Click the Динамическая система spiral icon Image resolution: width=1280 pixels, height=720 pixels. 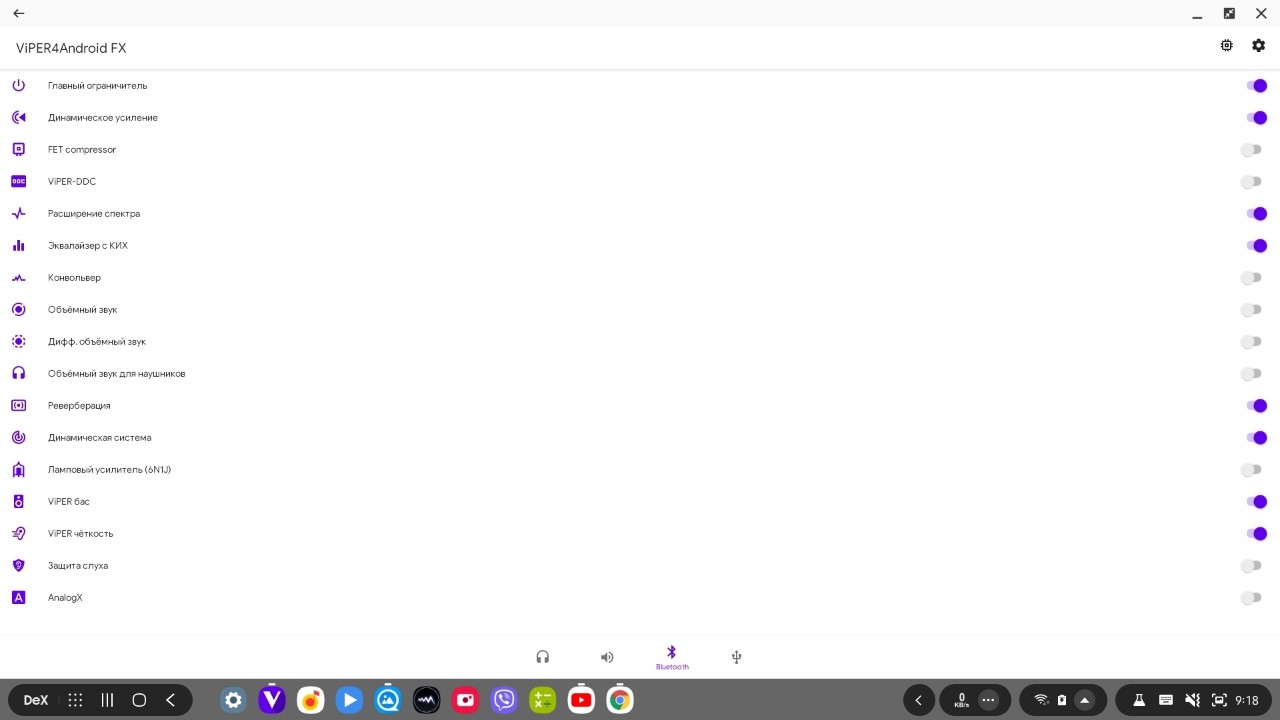pyautogui.click(x=18, y=438)
